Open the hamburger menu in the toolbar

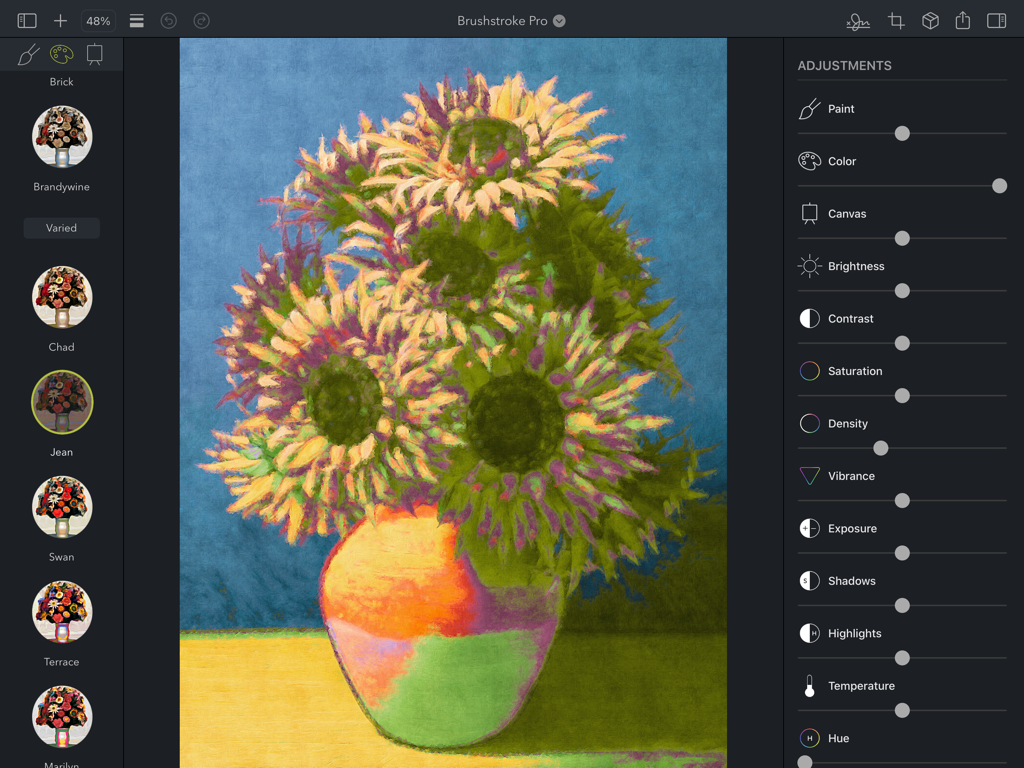point(136,20)
